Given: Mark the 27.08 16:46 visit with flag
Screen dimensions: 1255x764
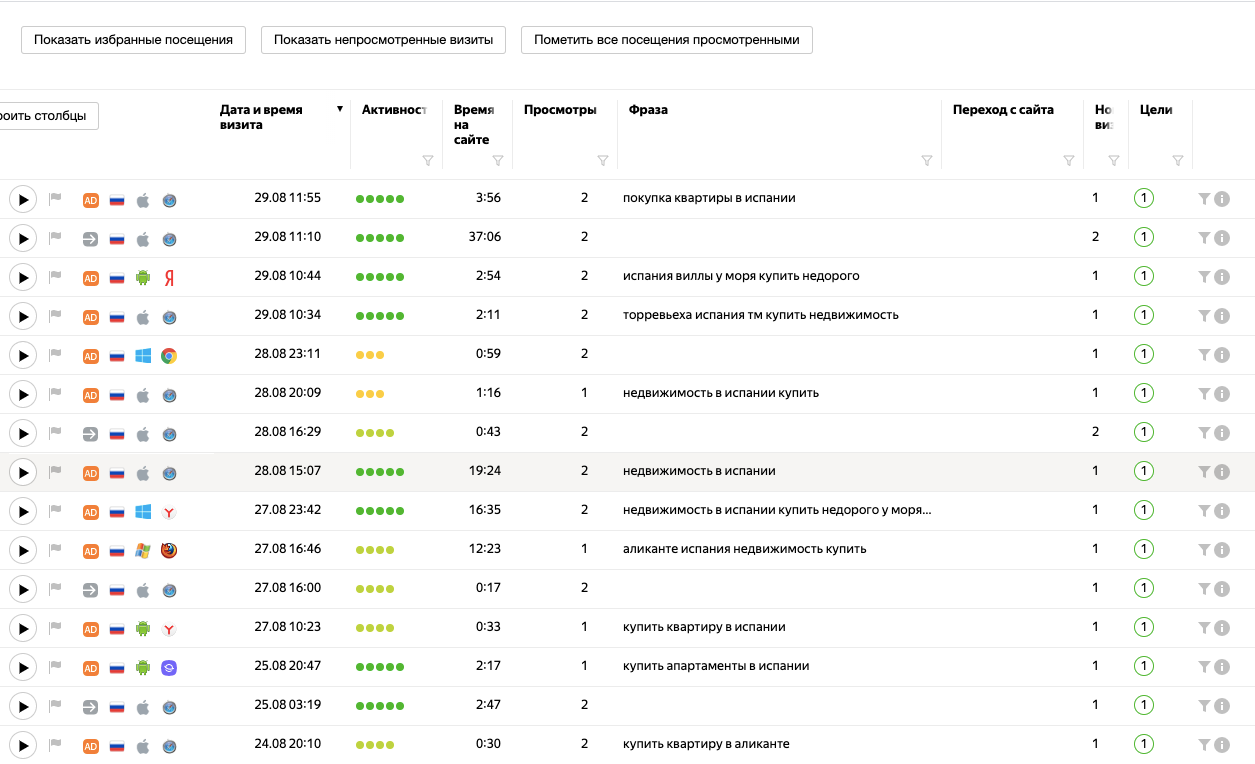Looking at the screenshot, I should coord(55,550).
